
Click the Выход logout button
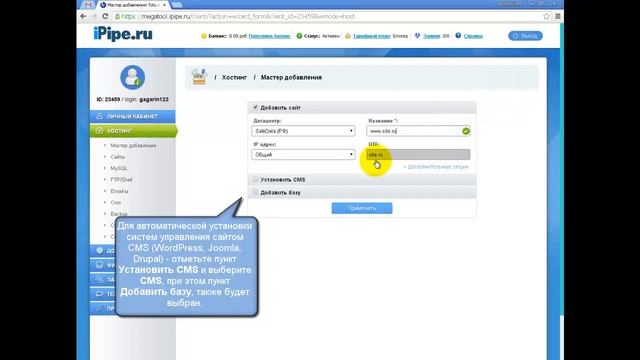[525, 36]
